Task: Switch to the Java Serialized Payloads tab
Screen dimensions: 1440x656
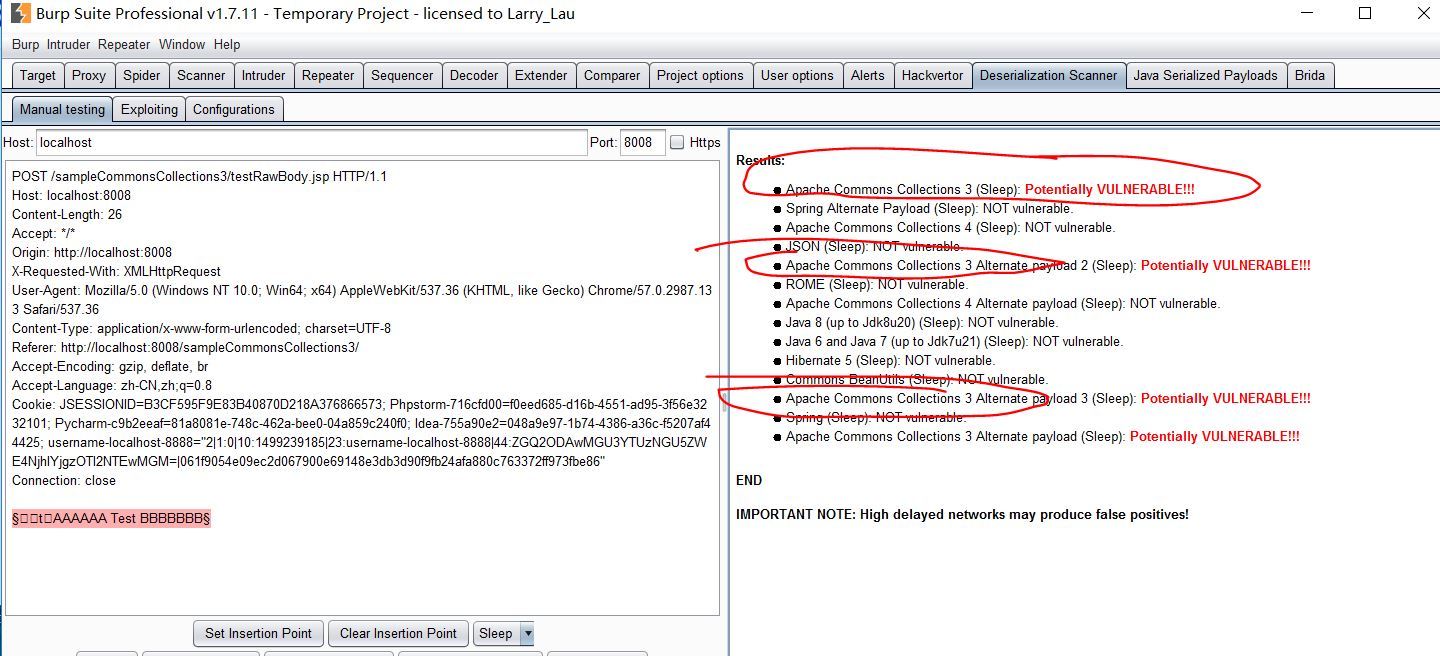Action: tap(1204, 75)
